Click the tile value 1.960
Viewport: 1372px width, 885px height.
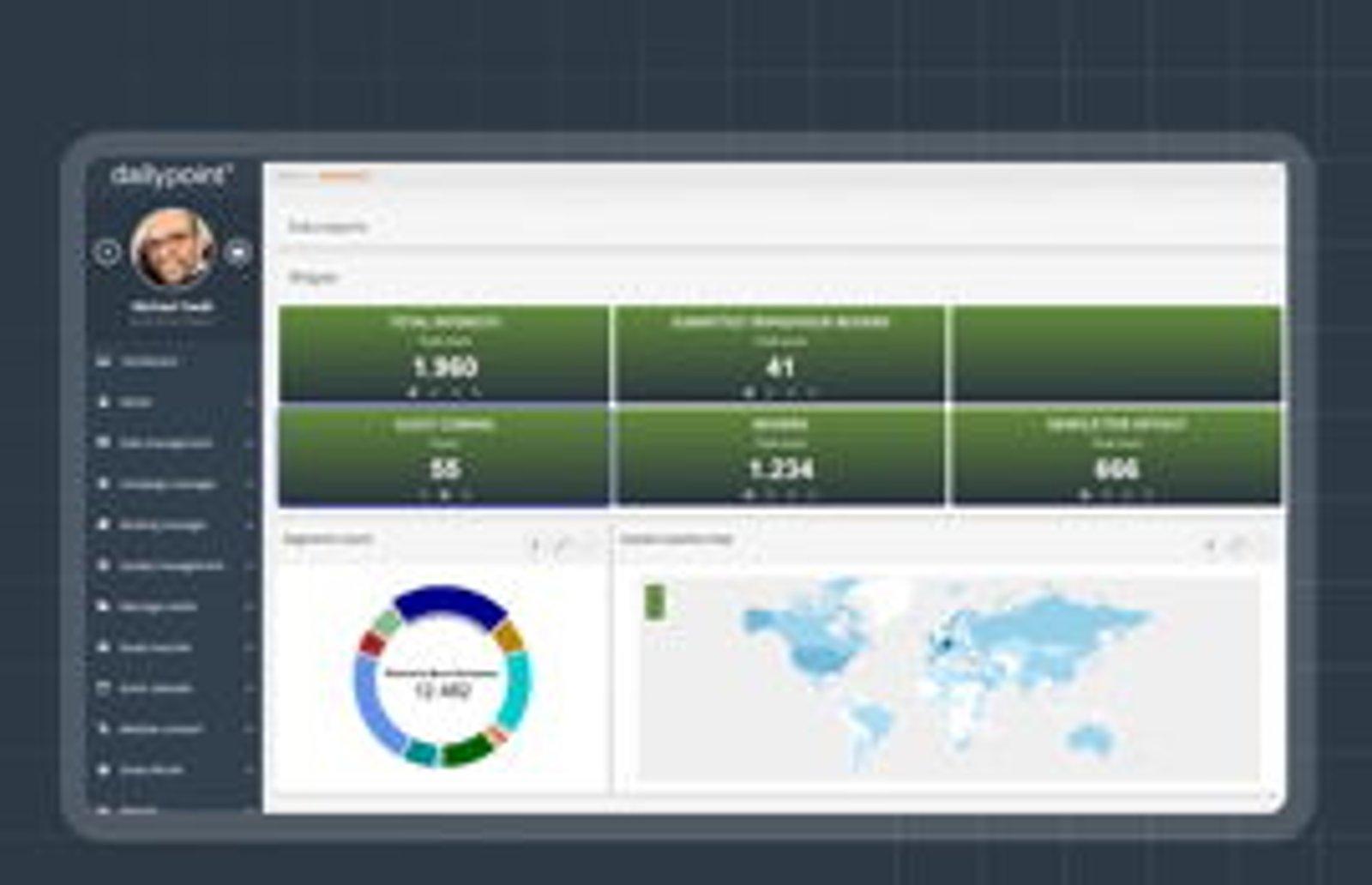coord(444,367)
